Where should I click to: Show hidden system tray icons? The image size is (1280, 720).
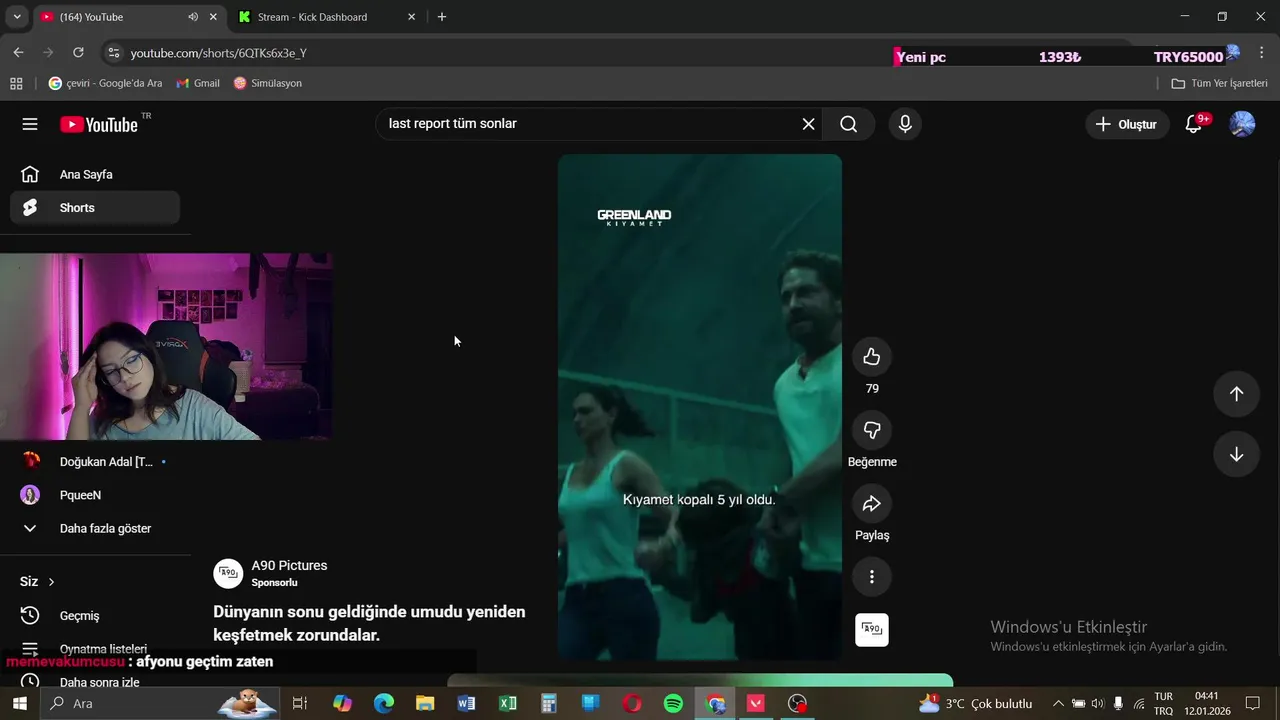point(1058,704)
